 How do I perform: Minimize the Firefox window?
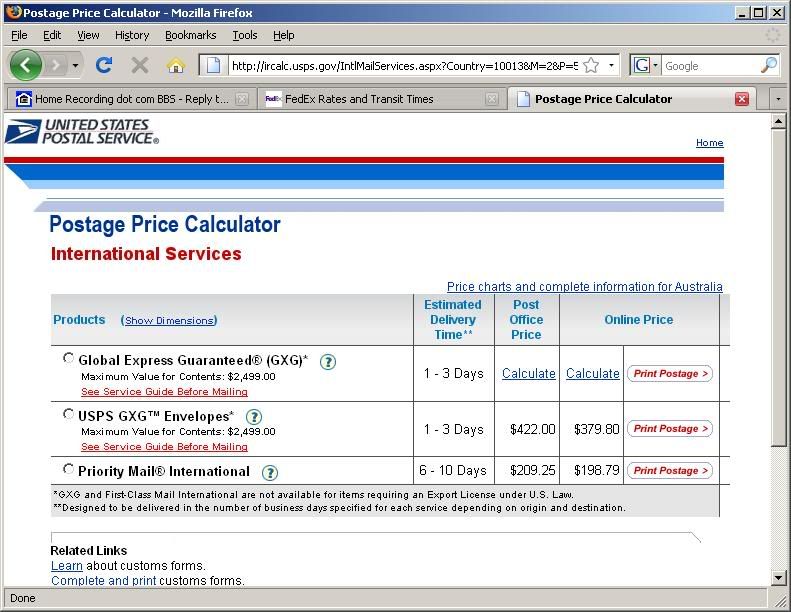point(741,13)
